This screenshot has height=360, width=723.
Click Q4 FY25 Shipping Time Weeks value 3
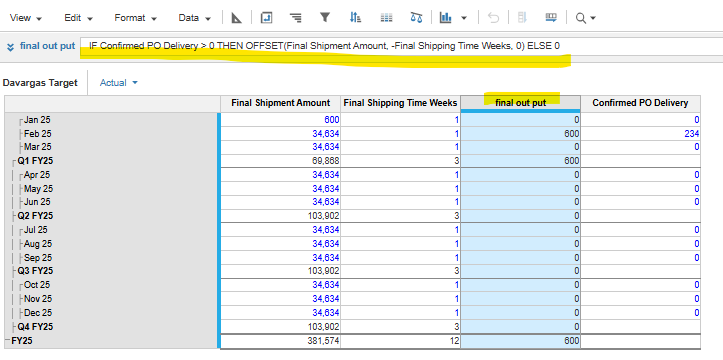click(x=400, y=327)
